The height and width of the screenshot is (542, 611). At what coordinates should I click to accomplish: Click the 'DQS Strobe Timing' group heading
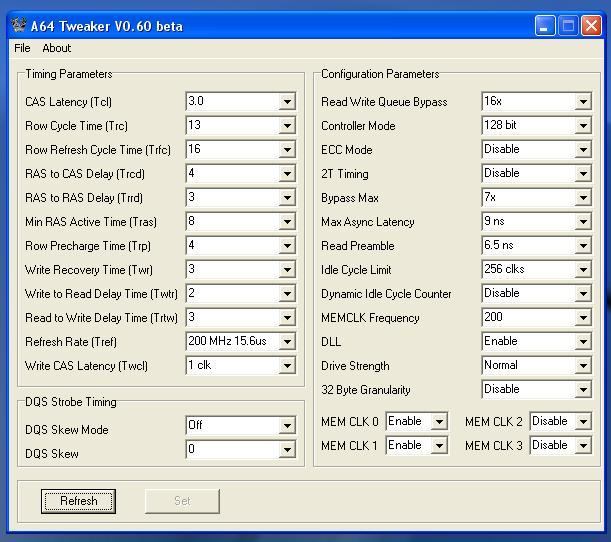(71, 402)
